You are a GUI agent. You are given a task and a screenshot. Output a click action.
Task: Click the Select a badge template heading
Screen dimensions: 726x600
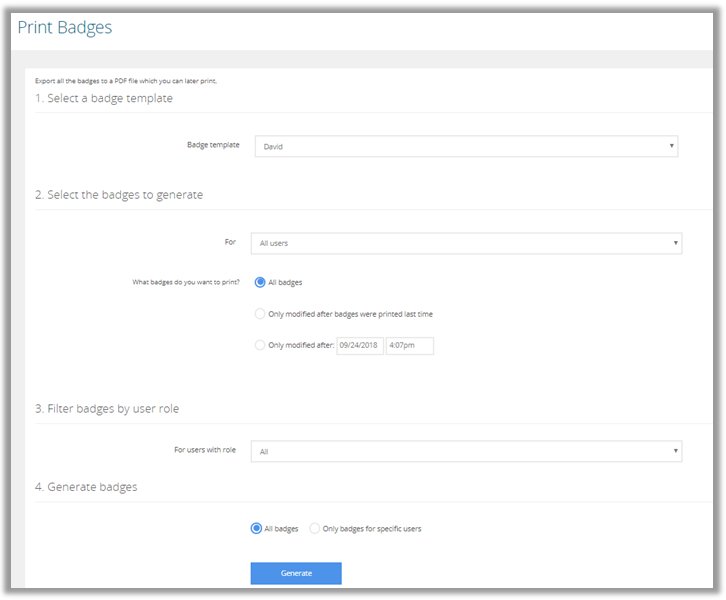pos(104,98)
